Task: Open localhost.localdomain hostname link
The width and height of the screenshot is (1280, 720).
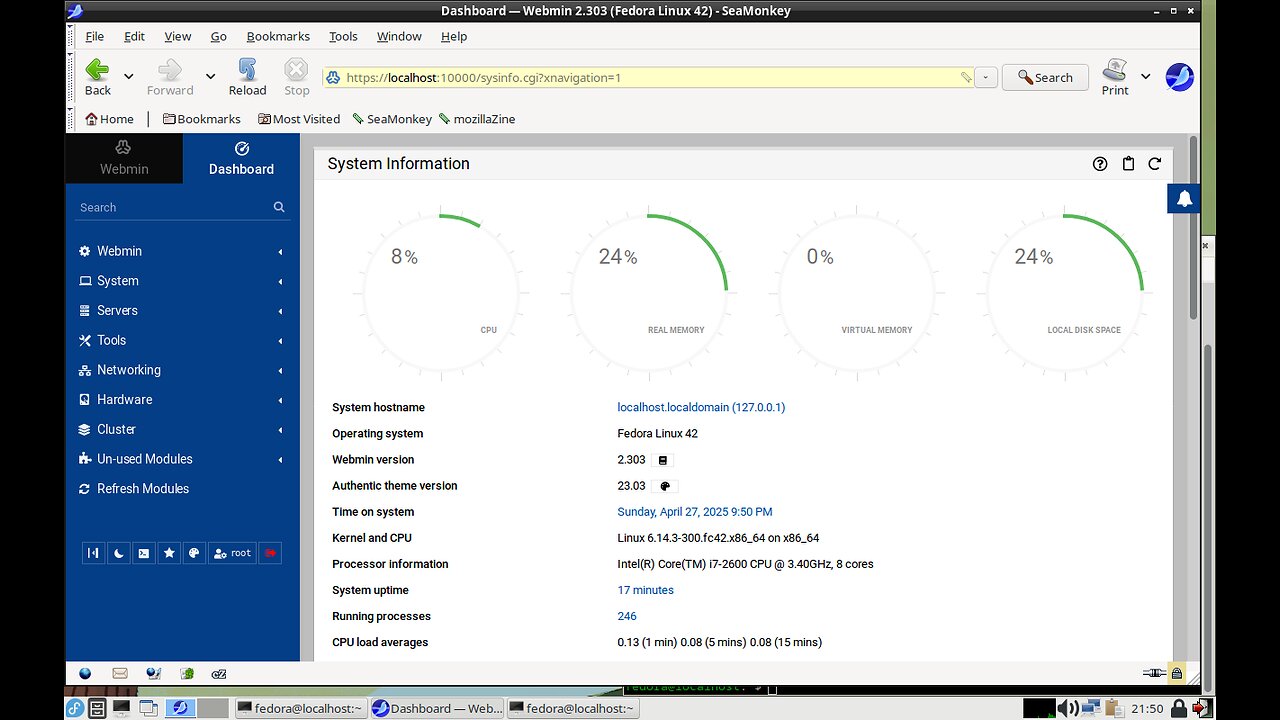Action: (x=701, y=408)
